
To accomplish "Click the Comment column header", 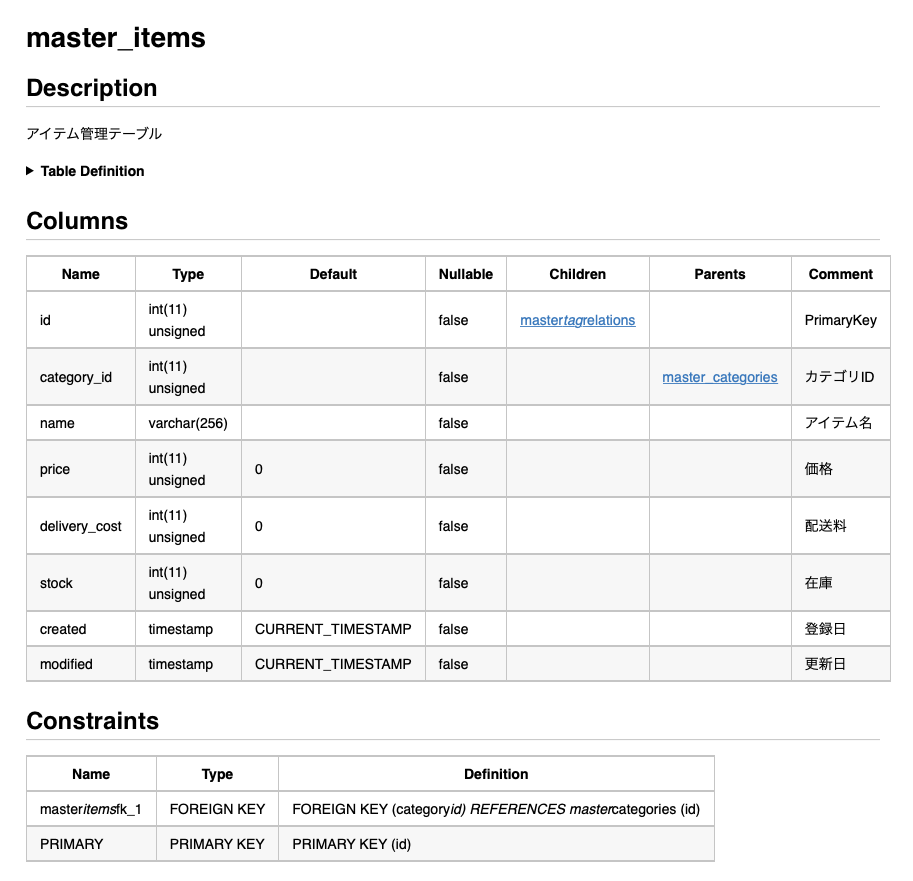I will pyautogui.click(x=840, y=274).
